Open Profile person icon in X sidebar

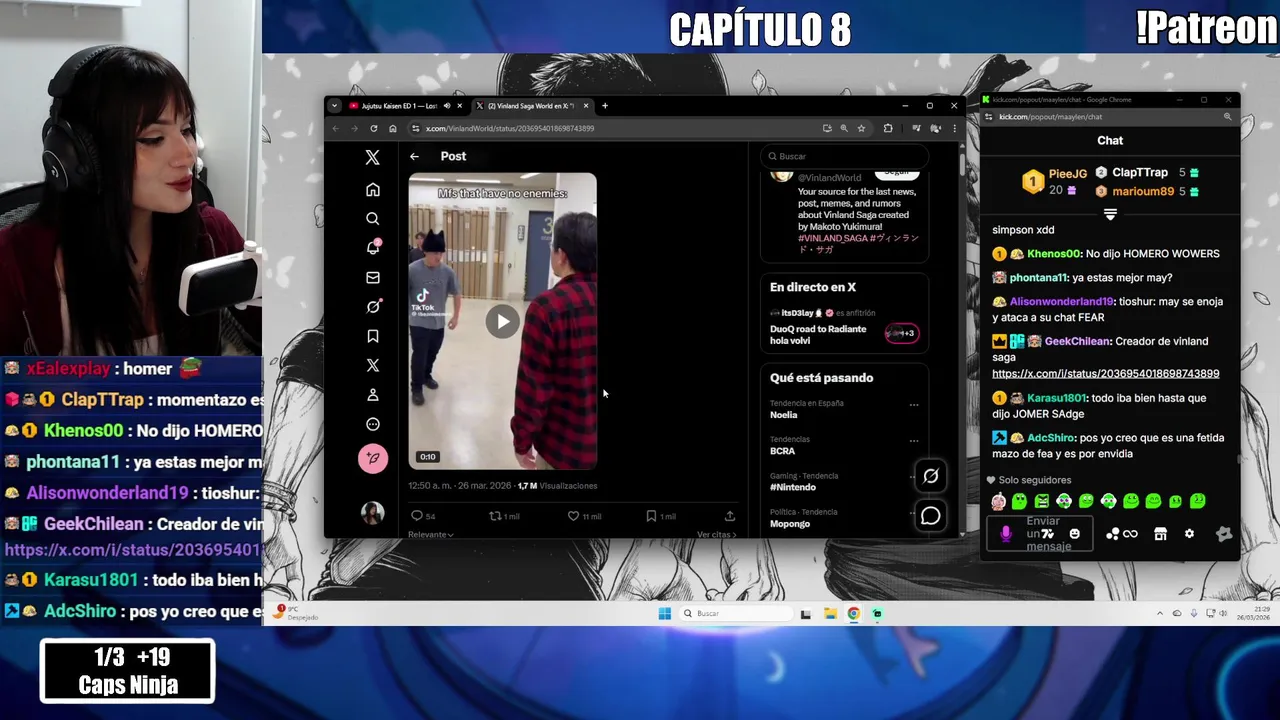372,395
